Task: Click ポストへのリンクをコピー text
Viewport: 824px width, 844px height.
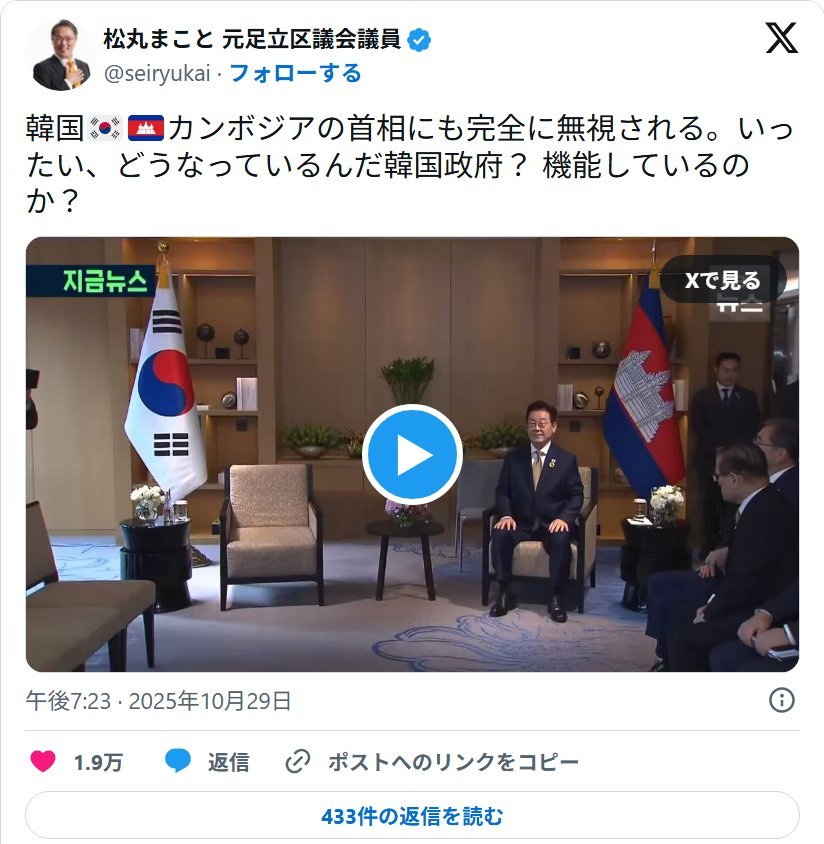Action: 453,762
